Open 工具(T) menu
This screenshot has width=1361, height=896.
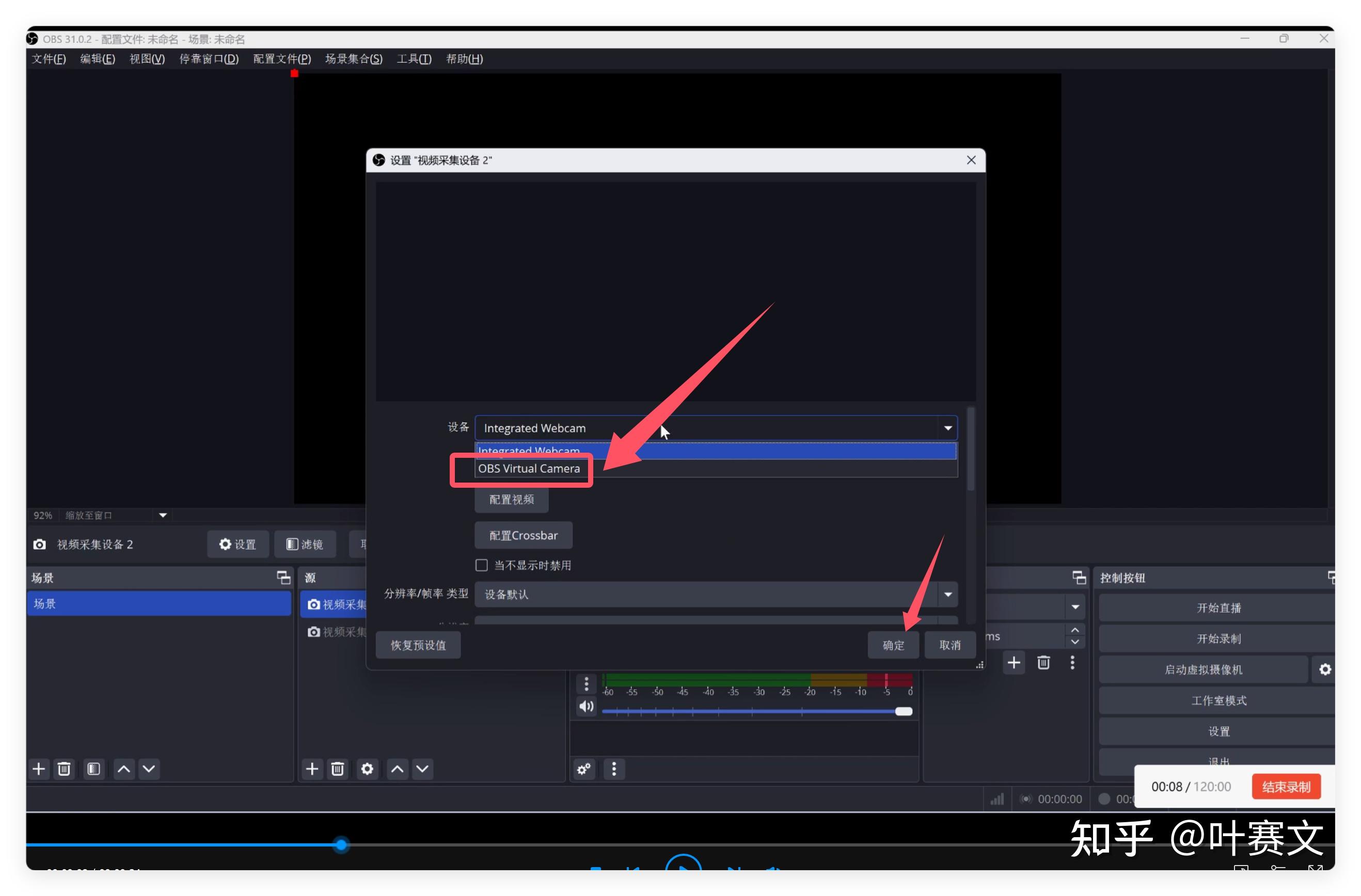click(414, 59)
